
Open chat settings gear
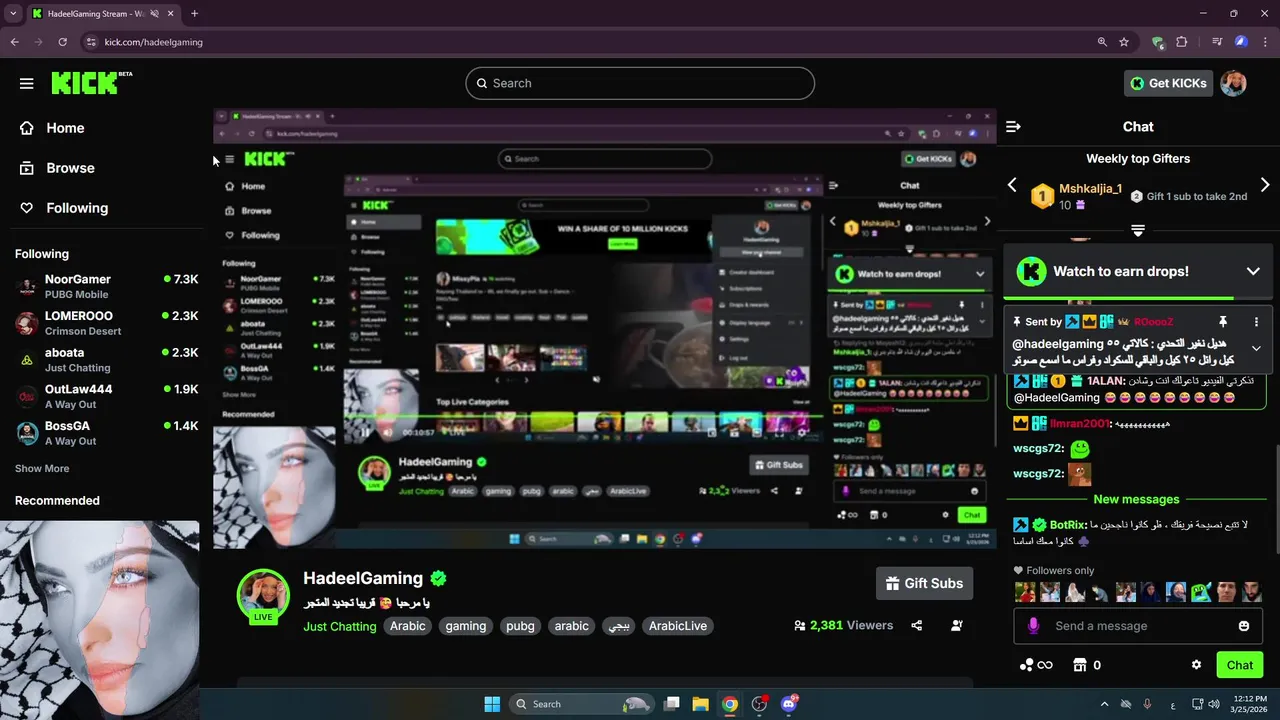[1196, 665]
